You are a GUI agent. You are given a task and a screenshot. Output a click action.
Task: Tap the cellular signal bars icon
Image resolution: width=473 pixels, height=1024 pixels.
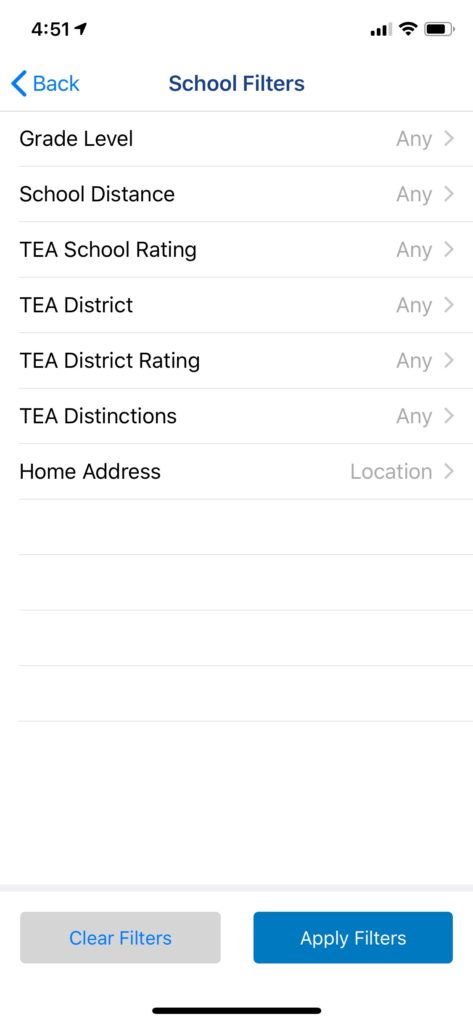[381, 29]
